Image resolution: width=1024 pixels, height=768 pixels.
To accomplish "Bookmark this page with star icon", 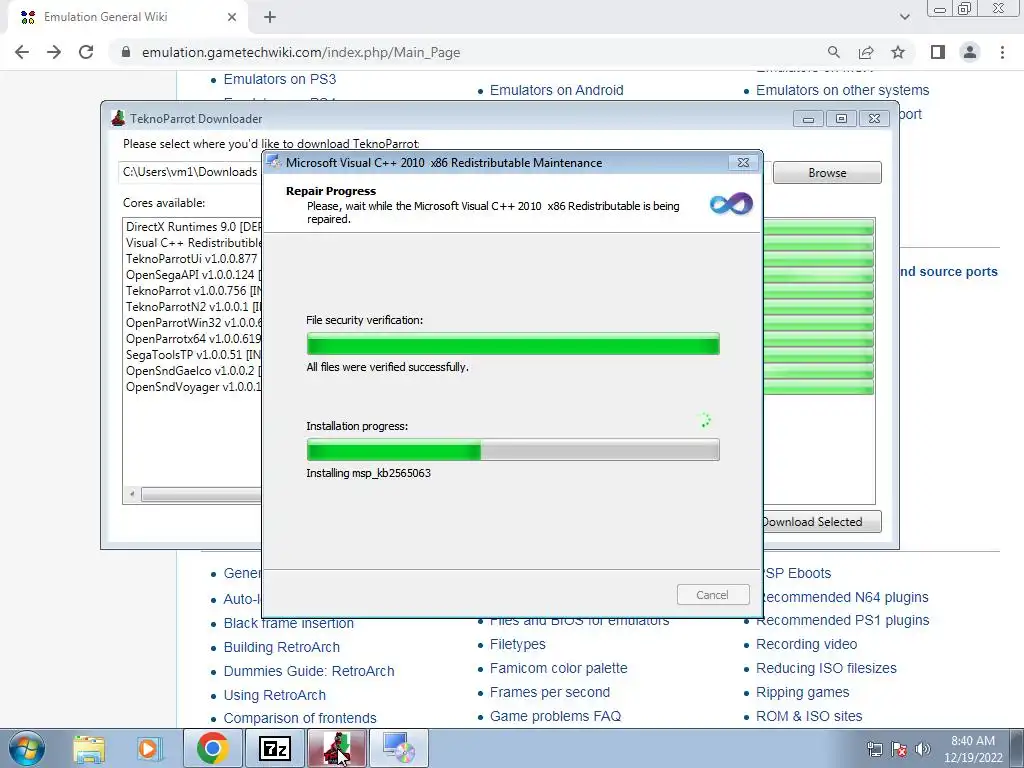I will tap(898, 52).
